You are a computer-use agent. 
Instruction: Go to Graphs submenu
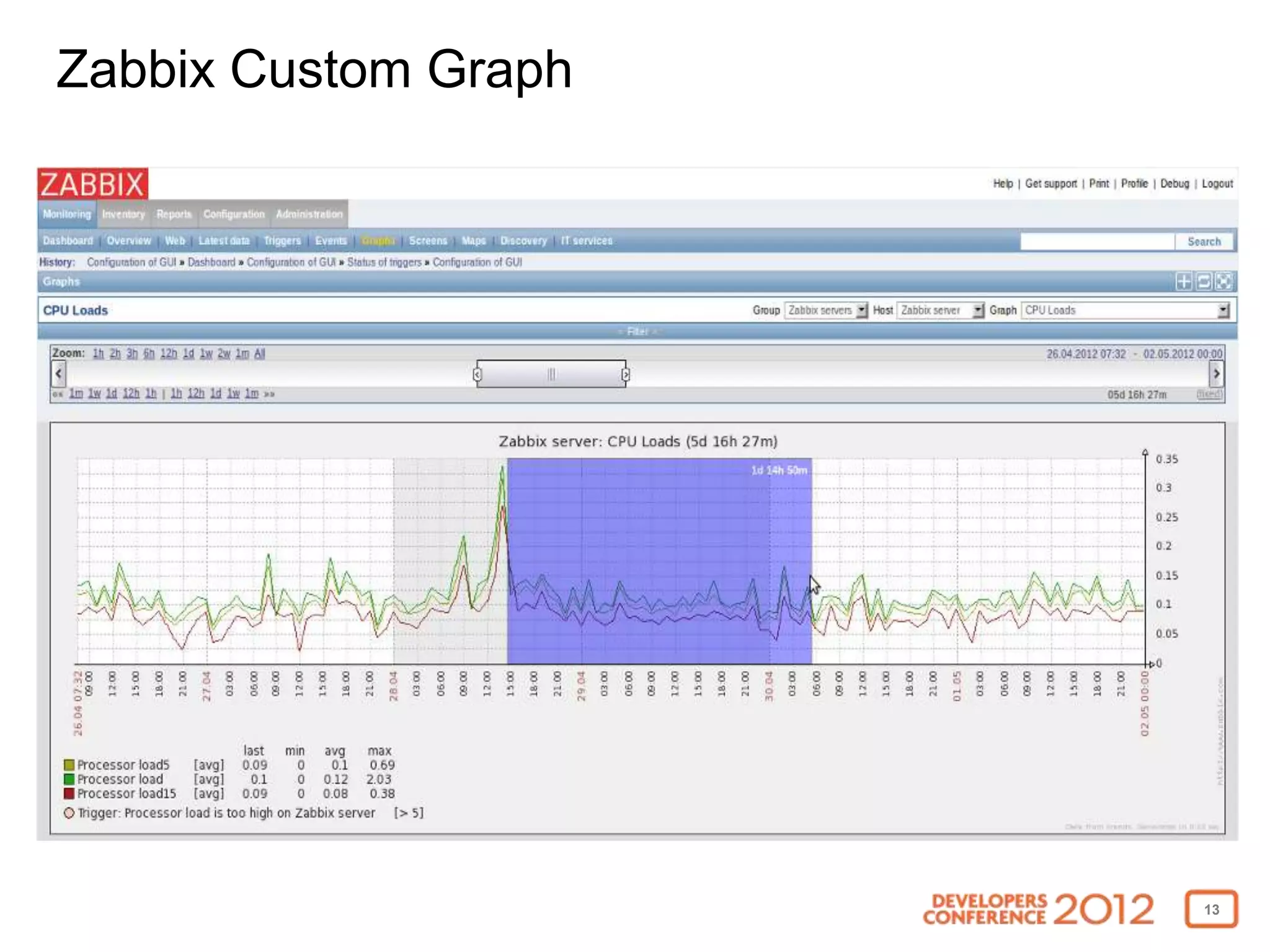coord(378,241)
